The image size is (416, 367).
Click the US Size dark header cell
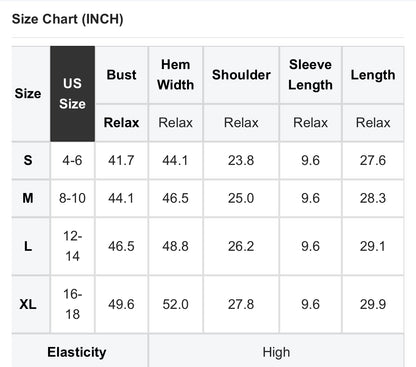pos(72,94)
